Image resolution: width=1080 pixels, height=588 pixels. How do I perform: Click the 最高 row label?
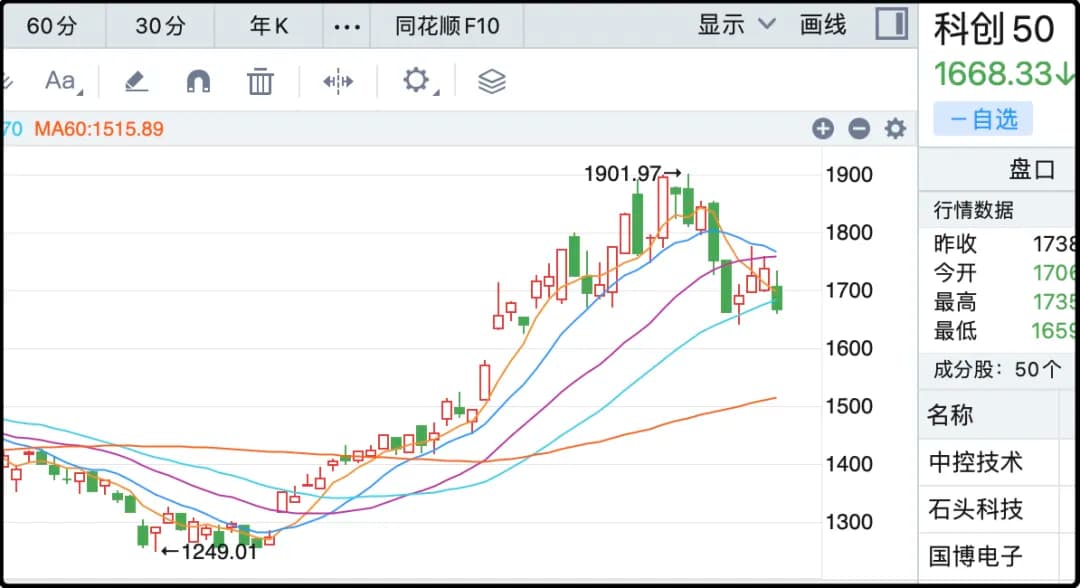pos(955,302)
